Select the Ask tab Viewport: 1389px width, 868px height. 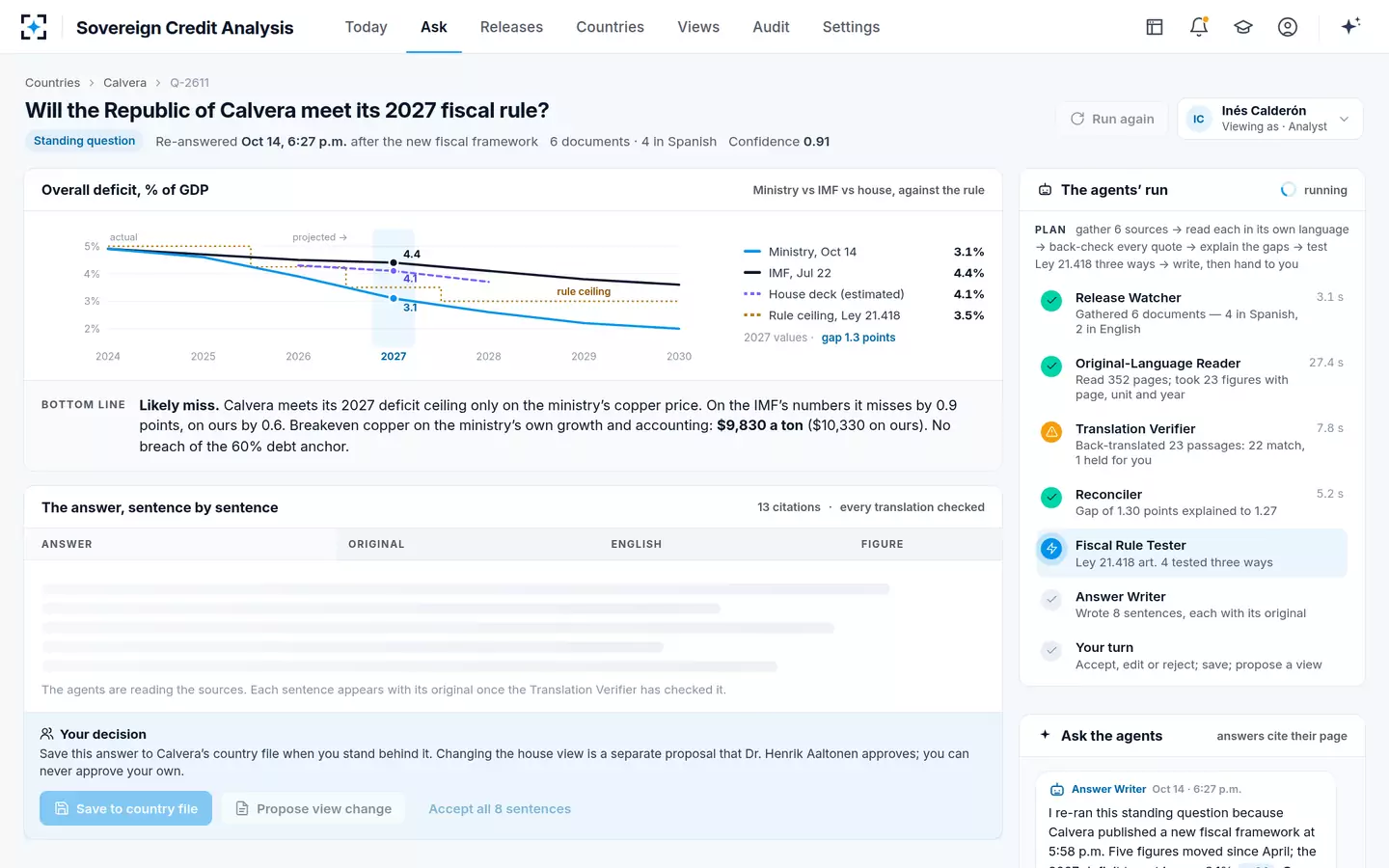tap(434, 27)
